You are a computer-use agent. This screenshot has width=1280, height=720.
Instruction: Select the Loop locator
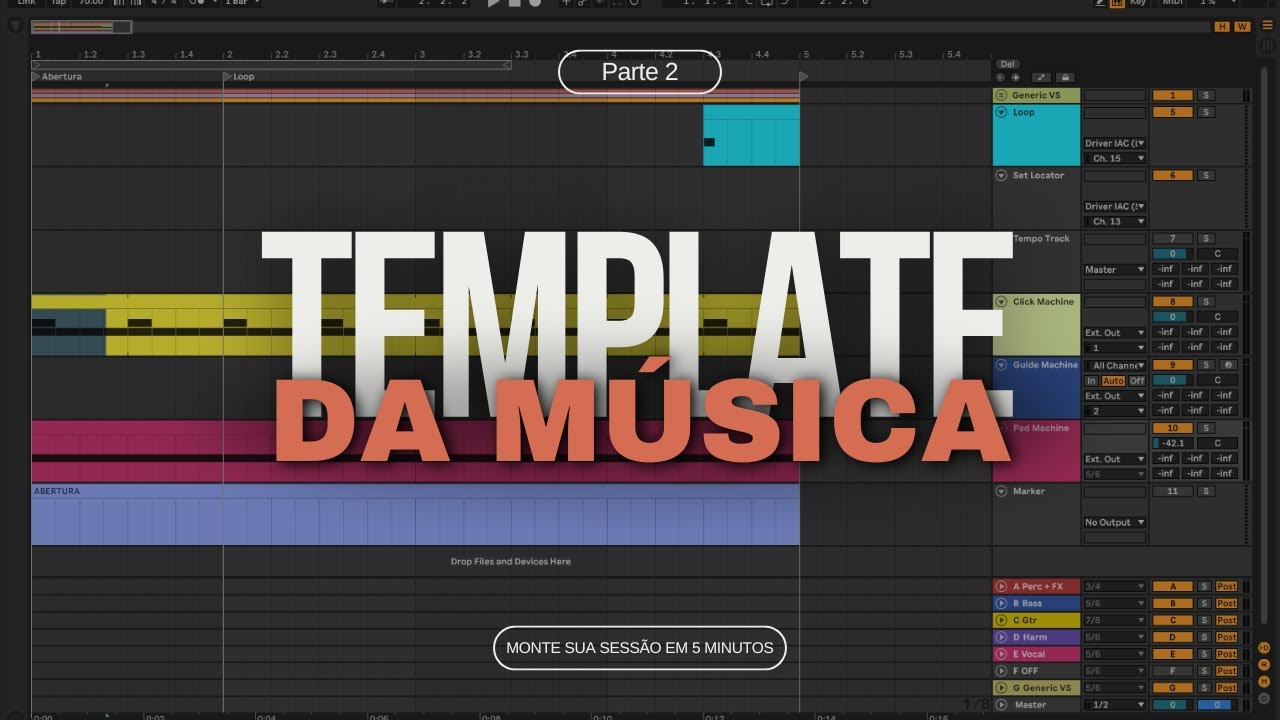tap(238, 77)
